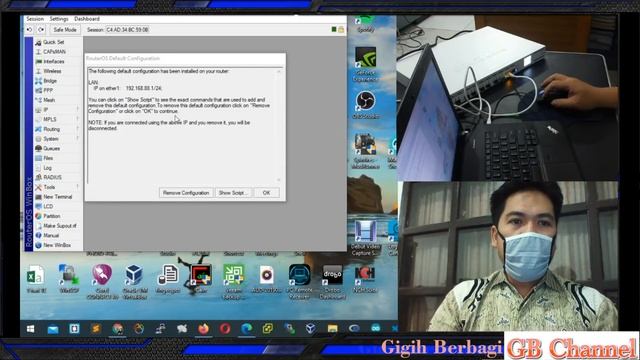640x360 pixels.
Task: Click the redo arrow in WinBox toolbar
Action: 41,30
